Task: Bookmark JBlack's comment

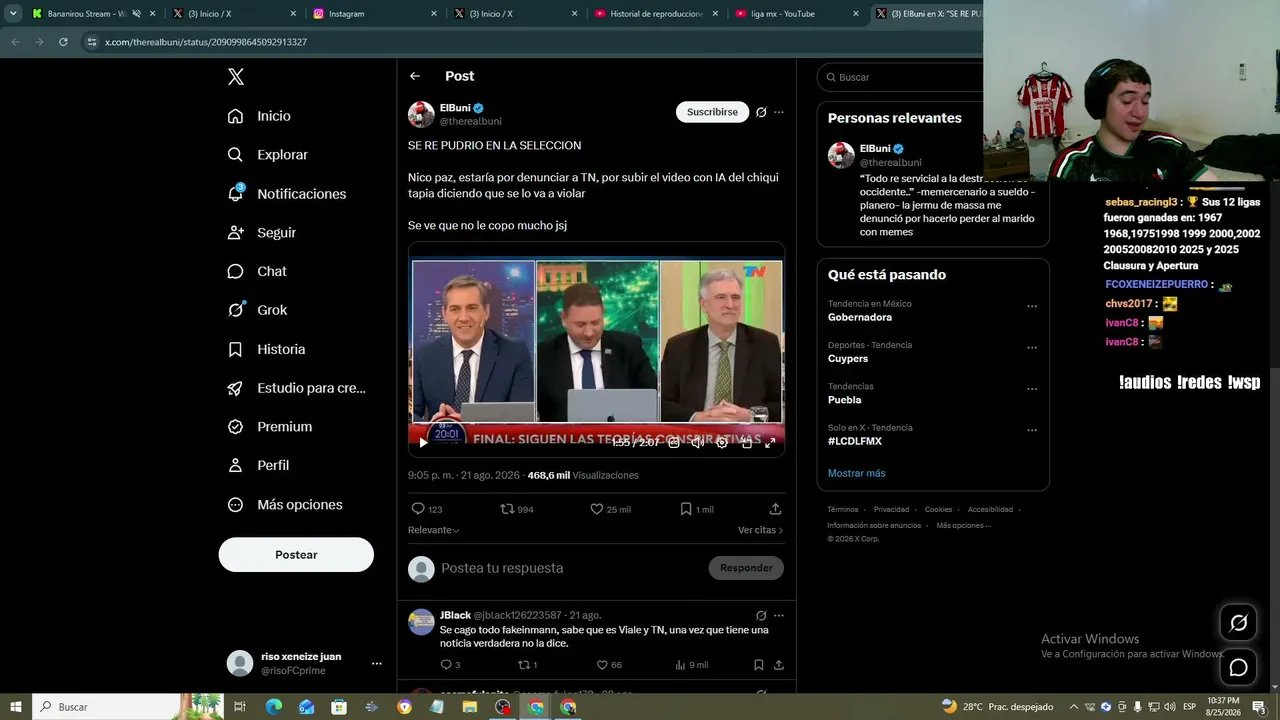Action: [759, 665]
